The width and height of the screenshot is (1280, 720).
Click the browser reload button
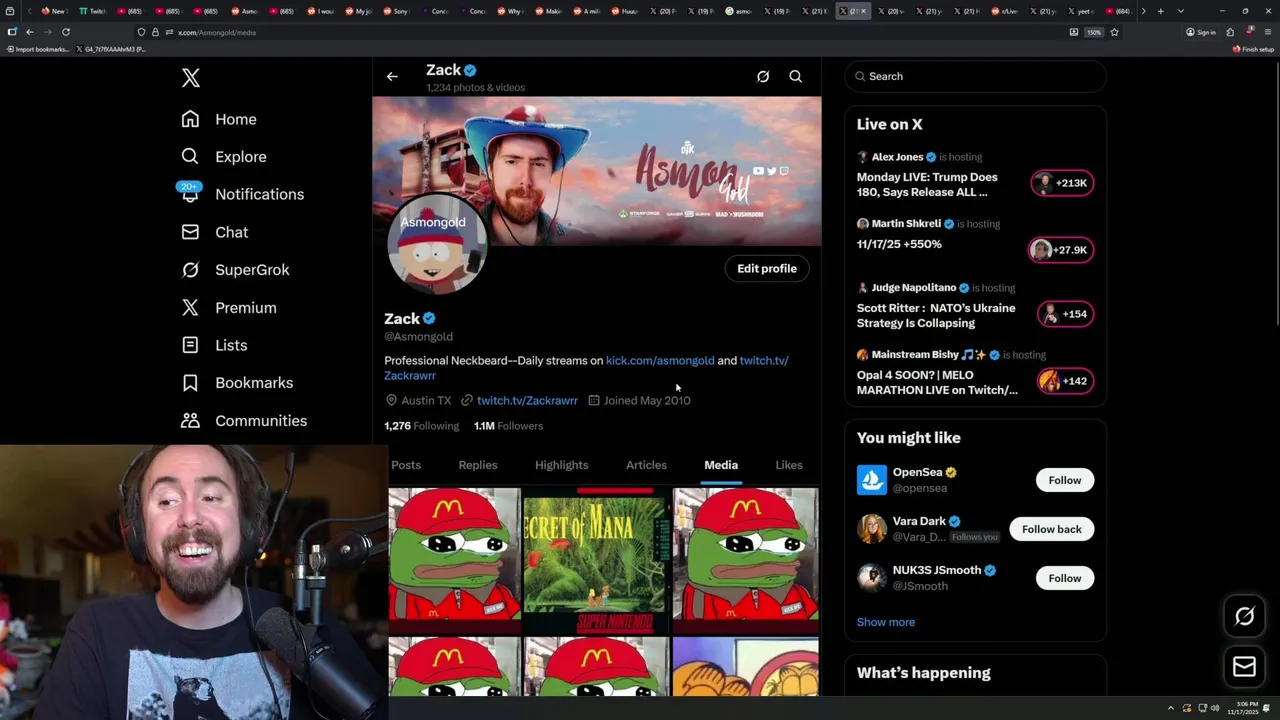click(x=66, y=32)
